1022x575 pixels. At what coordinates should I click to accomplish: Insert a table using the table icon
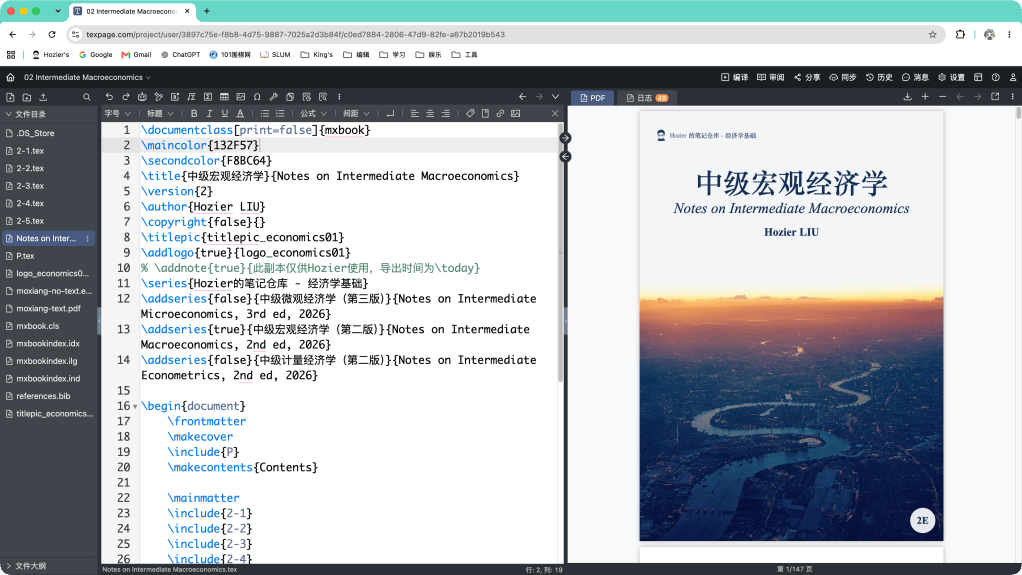(x=224, y=96)
